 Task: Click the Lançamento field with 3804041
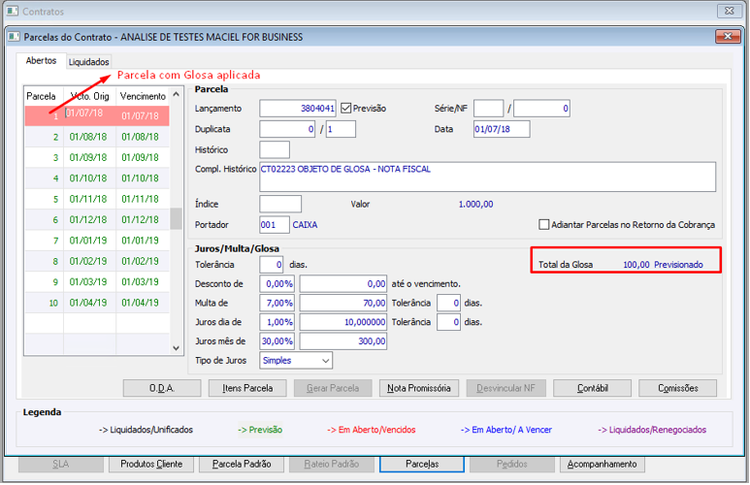[x=298, y=109]
